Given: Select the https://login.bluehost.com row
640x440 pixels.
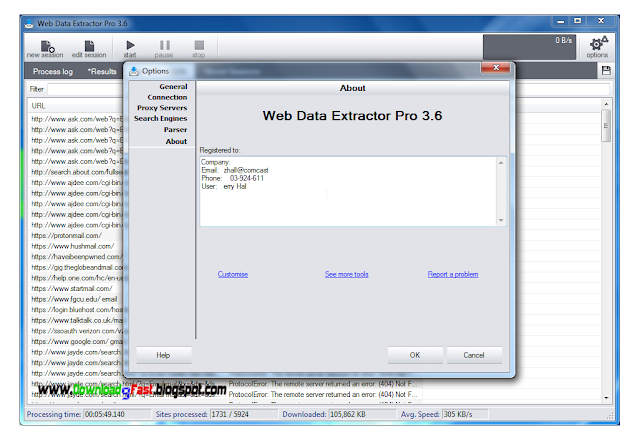Looking at the screenshot, I should [76, 310].
